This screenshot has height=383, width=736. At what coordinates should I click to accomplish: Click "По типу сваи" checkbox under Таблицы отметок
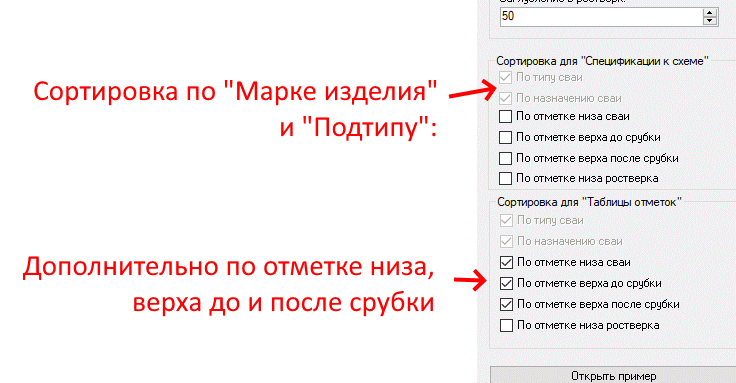506,220
